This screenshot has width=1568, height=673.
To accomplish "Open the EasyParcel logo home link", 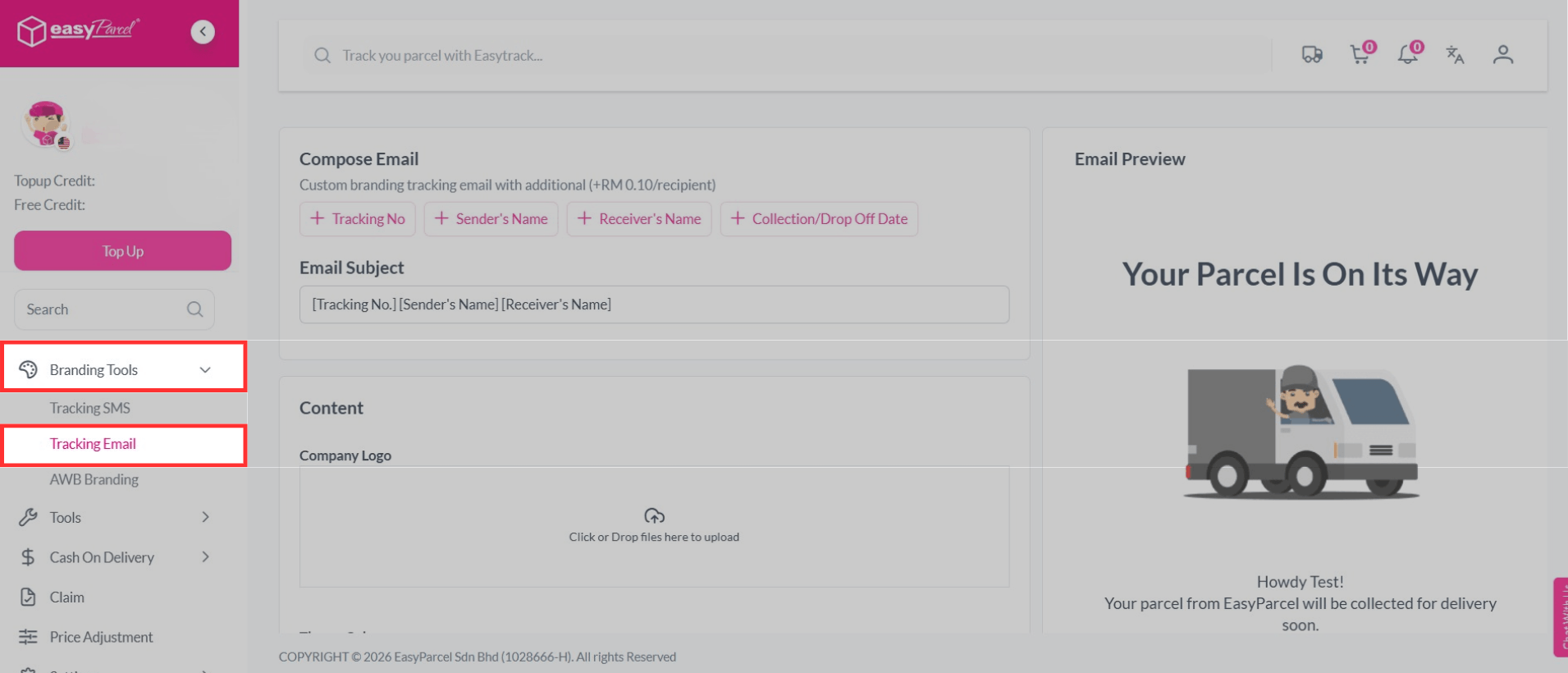I will 78,31.
